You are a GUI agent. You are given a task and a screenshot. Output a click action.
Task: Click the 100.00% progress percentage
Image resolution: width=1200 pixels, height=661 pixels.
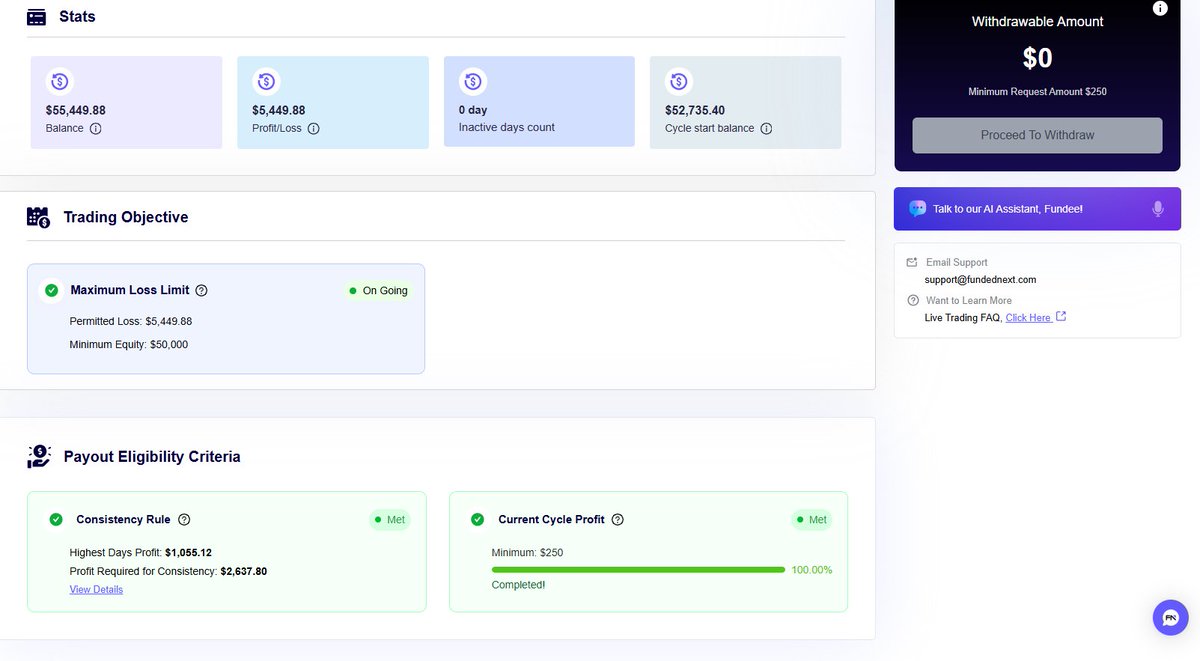[812, 570]
